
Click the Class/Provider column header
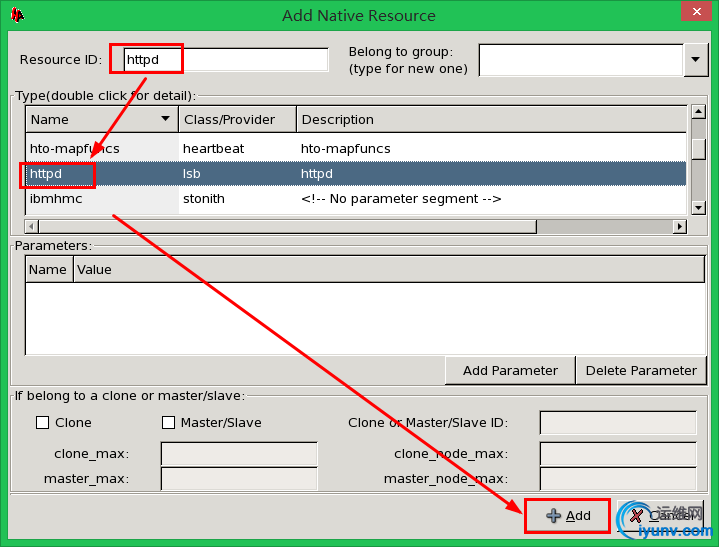[238, 119]
